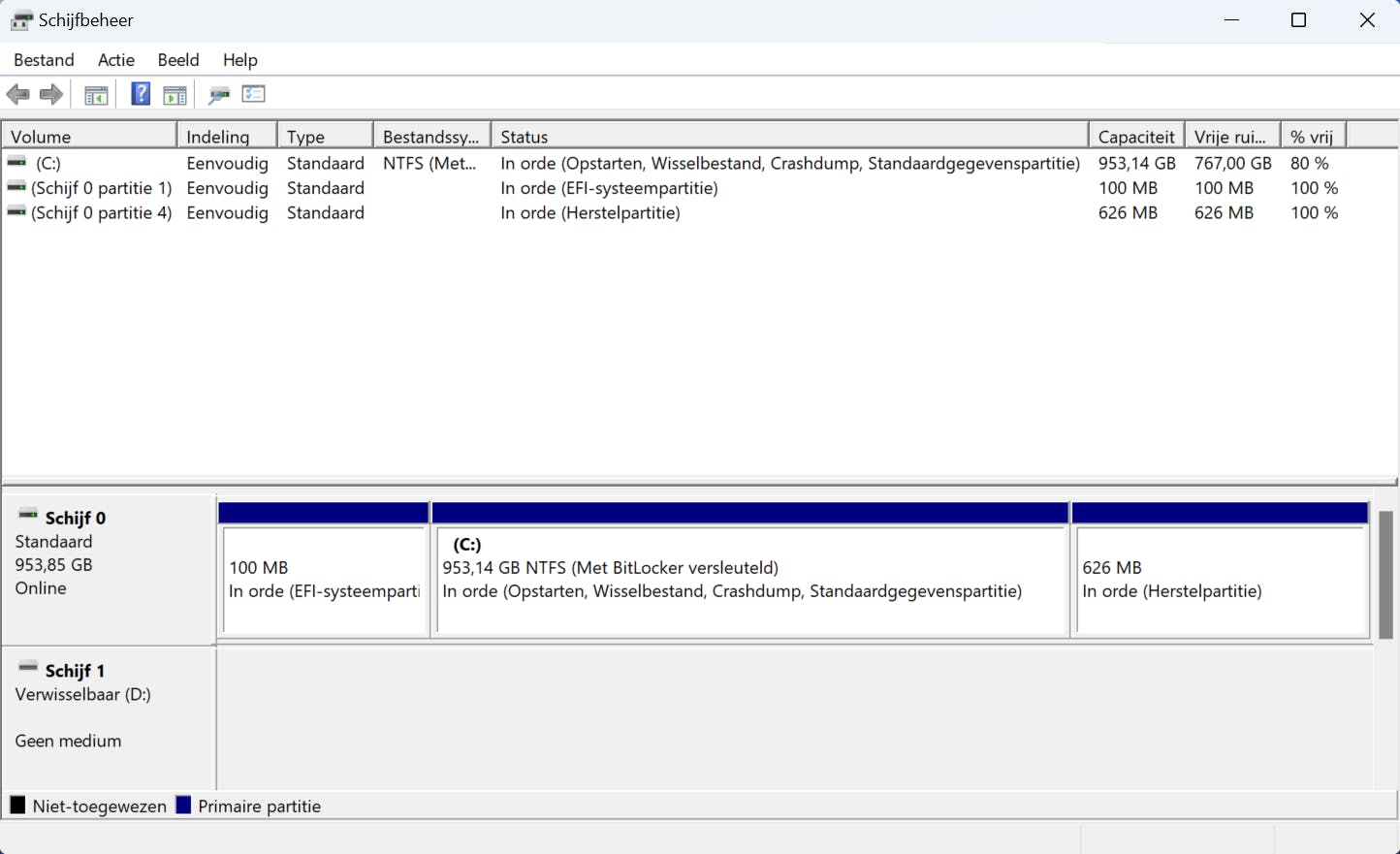The height and width of the screenshot is (854, 1400).
Task: Click the Schijfbeheer app icon in title bar
Action: click(x=21, y=20)
